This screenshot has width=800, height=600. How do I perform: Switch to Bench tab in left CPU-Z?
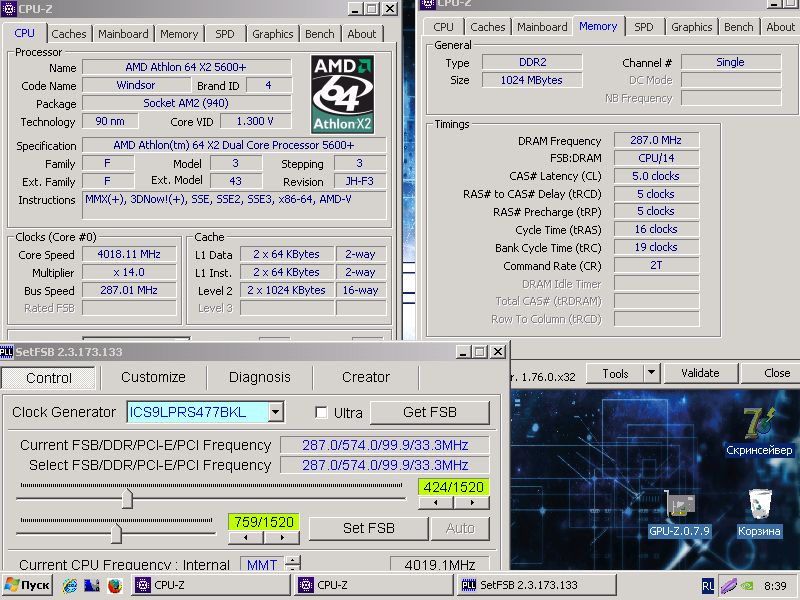[320, 34]
